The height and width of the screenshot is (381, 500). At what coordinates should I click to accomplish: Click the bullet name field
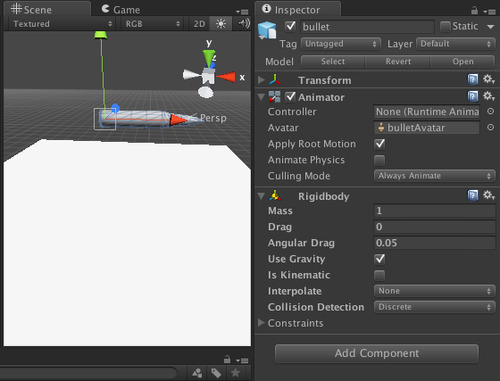pyautogui.click(x=367, y=27)
